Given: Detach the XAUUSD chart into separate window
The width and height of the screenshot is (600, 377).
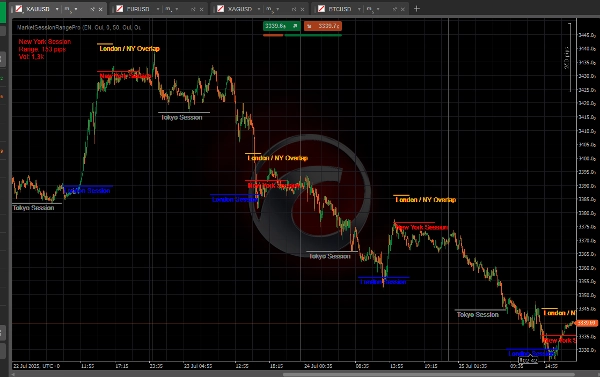Looking at the screenshot, I should pyautogui.click(x=92, y=9).
